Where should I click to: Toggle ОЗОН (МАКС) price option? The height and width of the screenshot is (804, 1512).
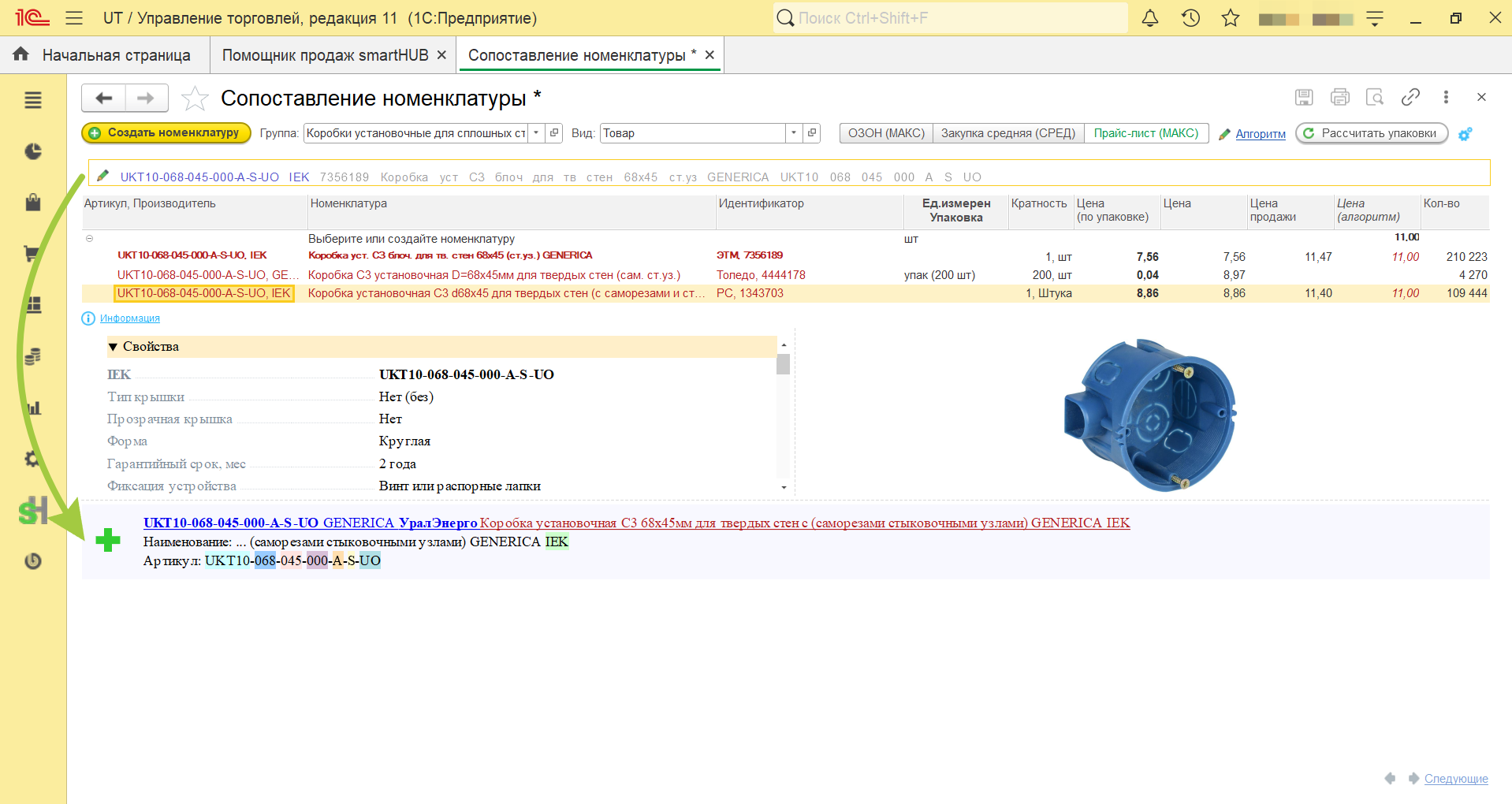click(x=886, y=133)
